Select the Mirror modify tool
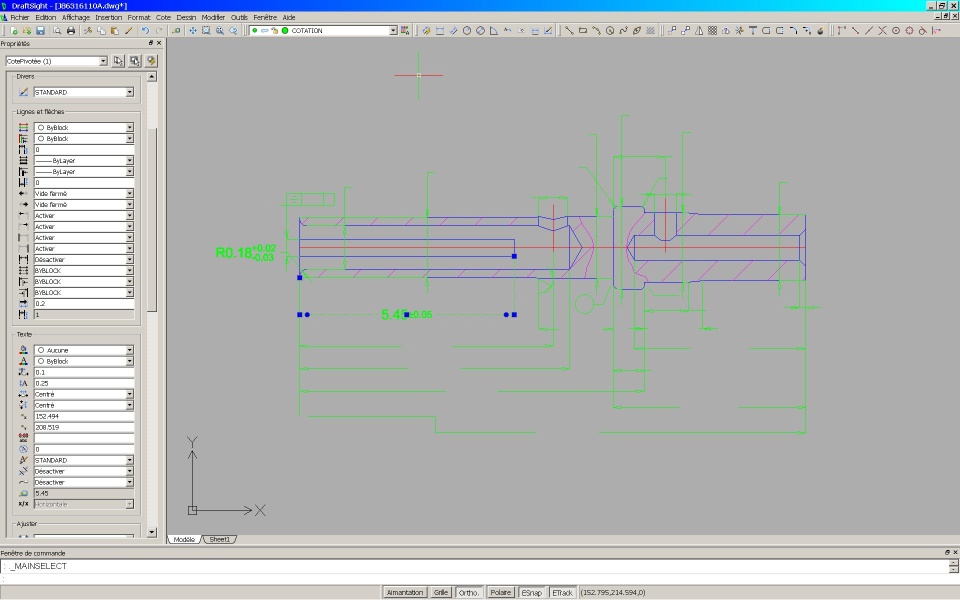Viewport: 960px width, 600px height. coord(699,30)
